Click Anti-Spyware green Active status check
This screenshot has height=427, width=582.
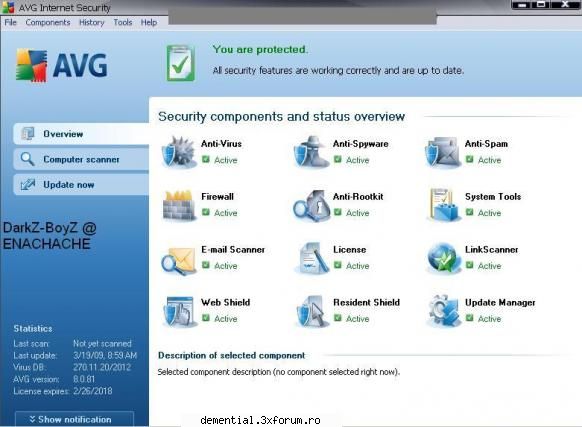(x=337, y=160)
